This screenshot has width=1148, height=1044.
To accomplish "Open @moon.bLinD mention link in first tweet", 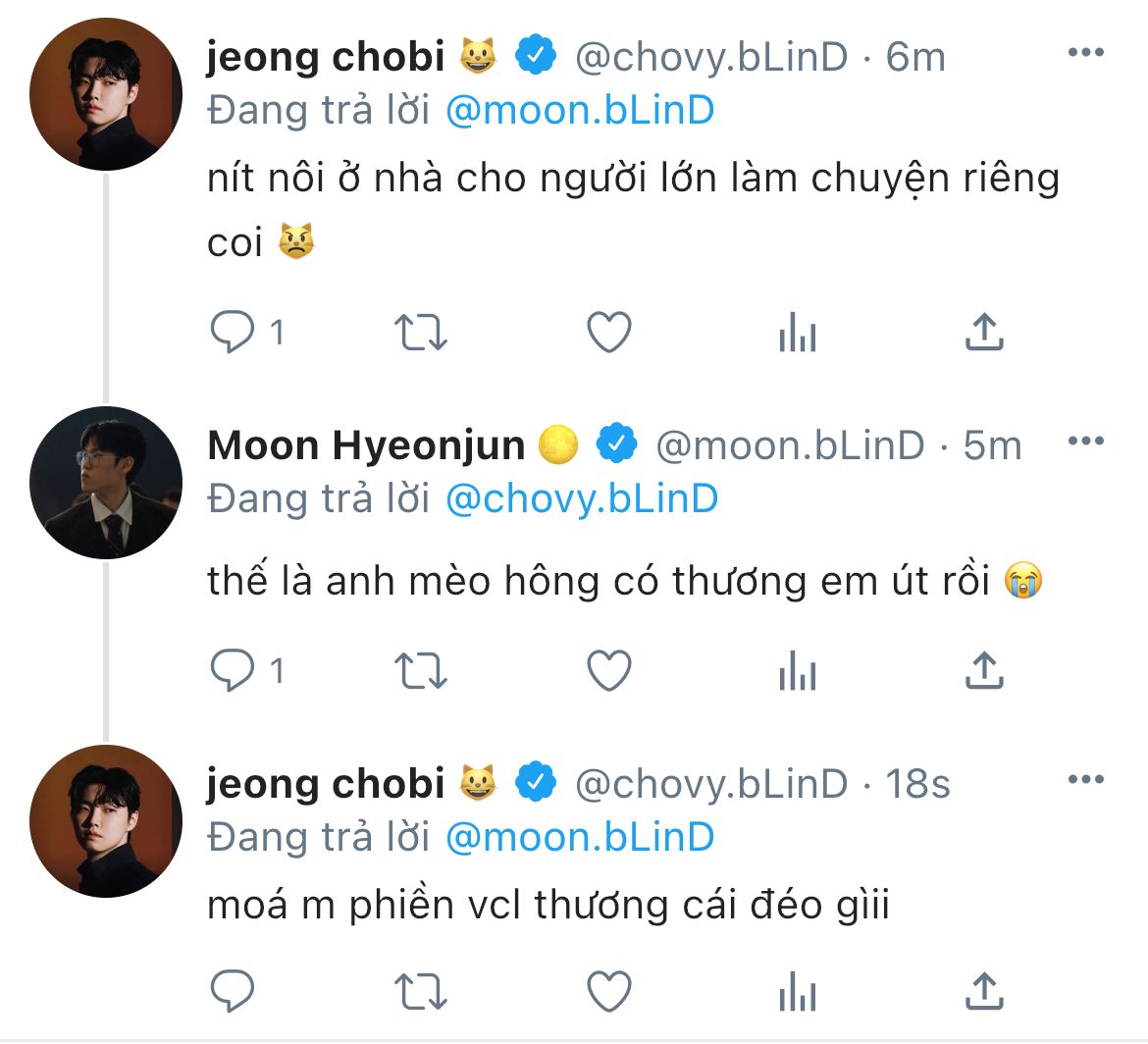I will pos(580,111).
